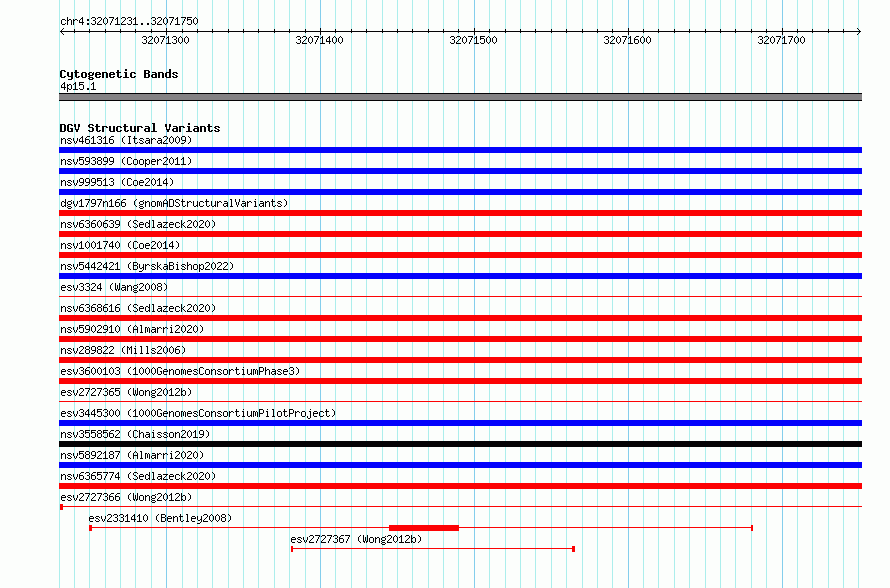Click red bar under nsv6365774
This screenshot has width=890, height=588.
[x=460, y=486]
